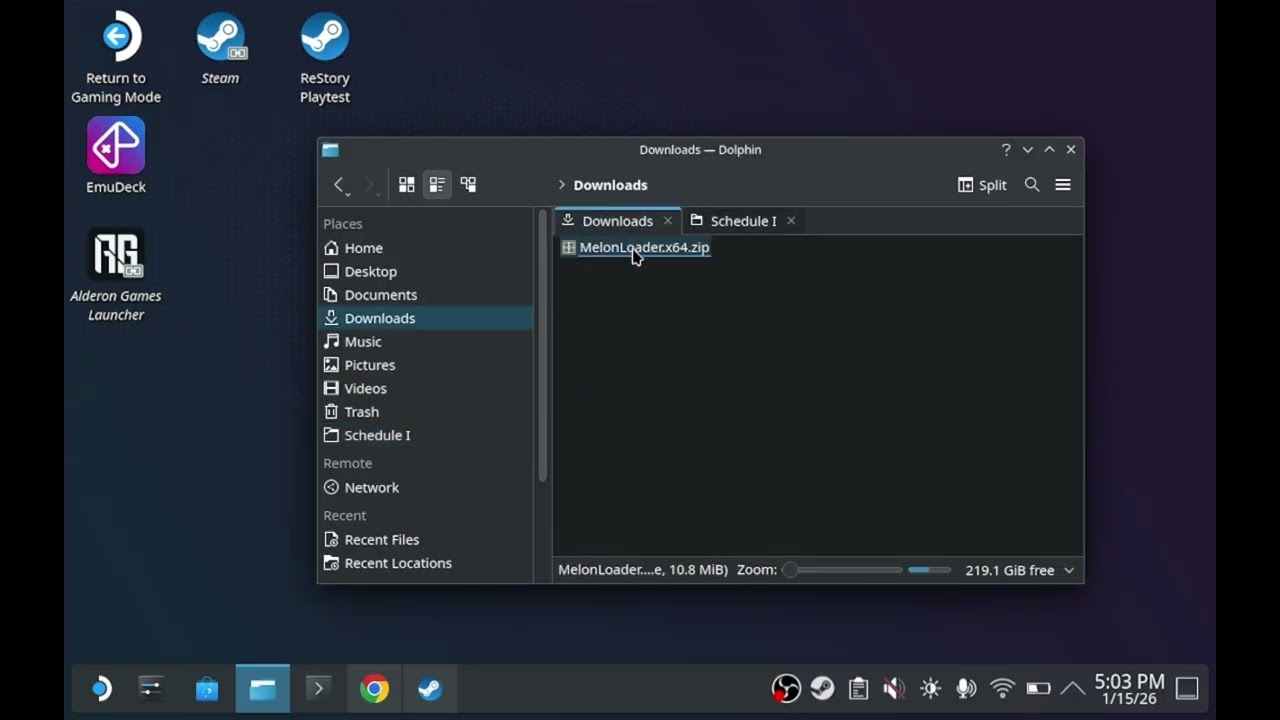Close the Schedule I tab
Viewport: 1280px width, 720px height.
[791, 221]
